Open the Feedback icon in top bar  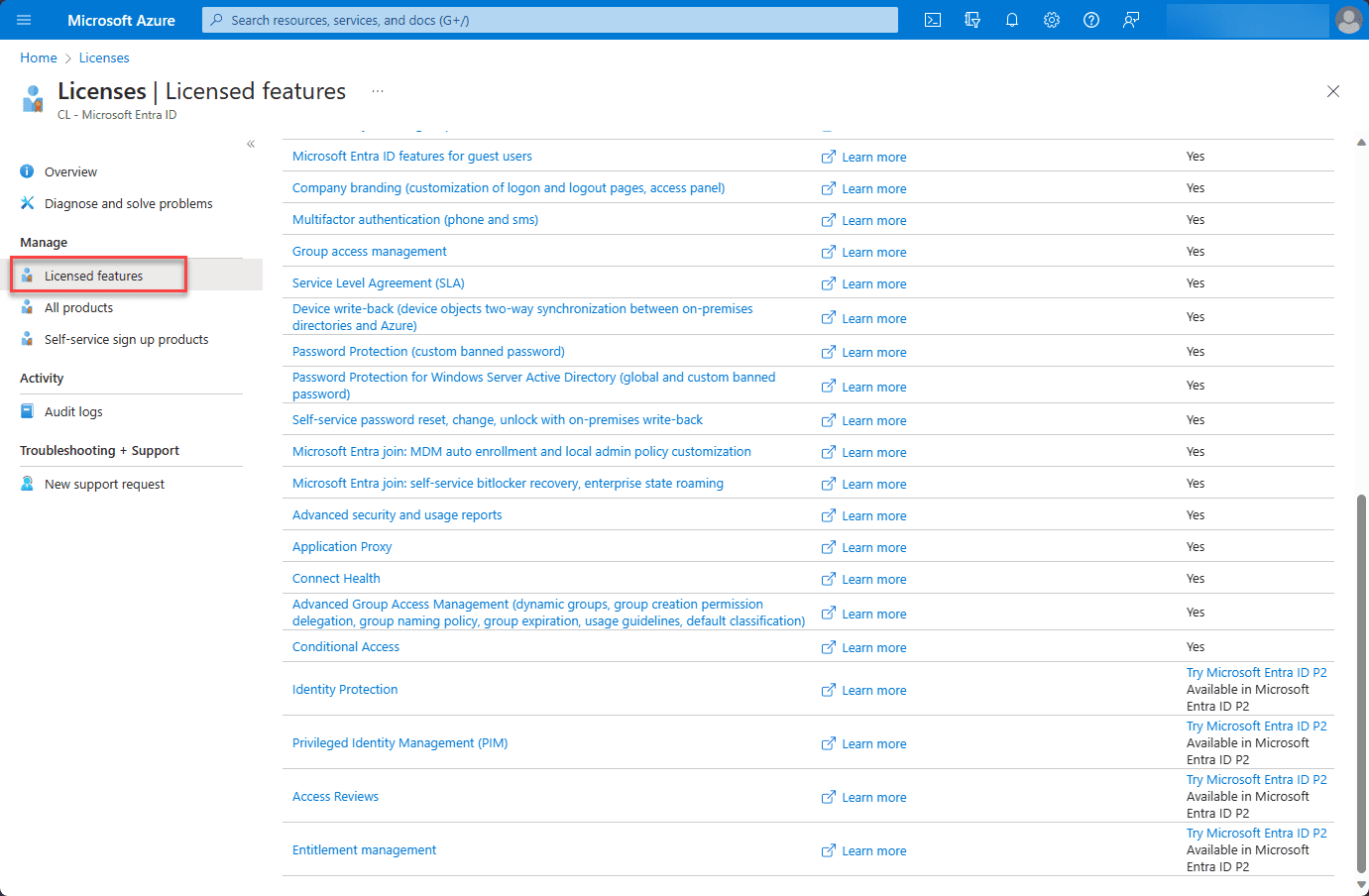[1131, 20]
